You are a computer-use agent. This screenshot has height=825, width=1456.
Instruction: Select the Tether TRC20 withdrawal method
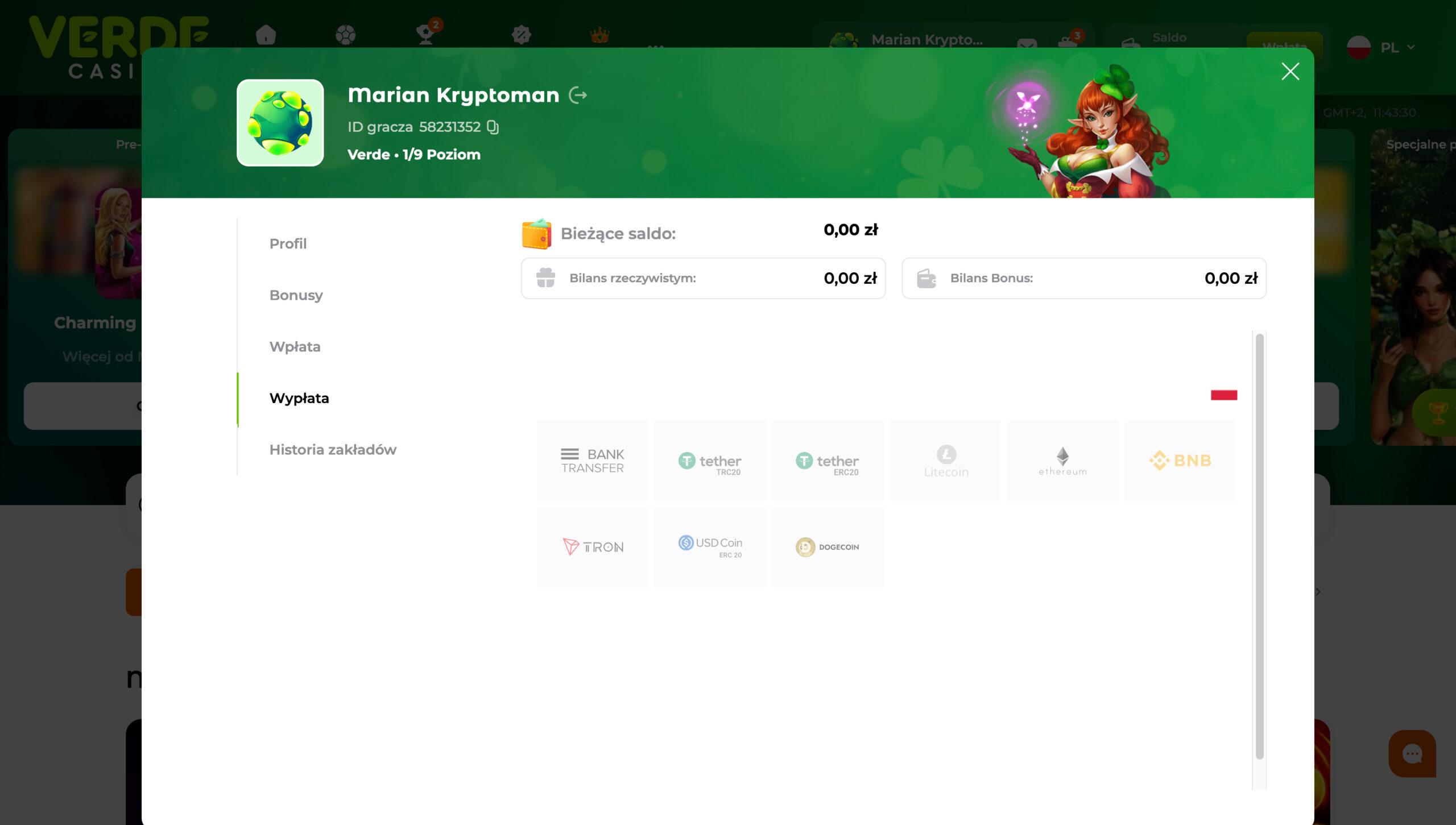[x=710, y=461]
